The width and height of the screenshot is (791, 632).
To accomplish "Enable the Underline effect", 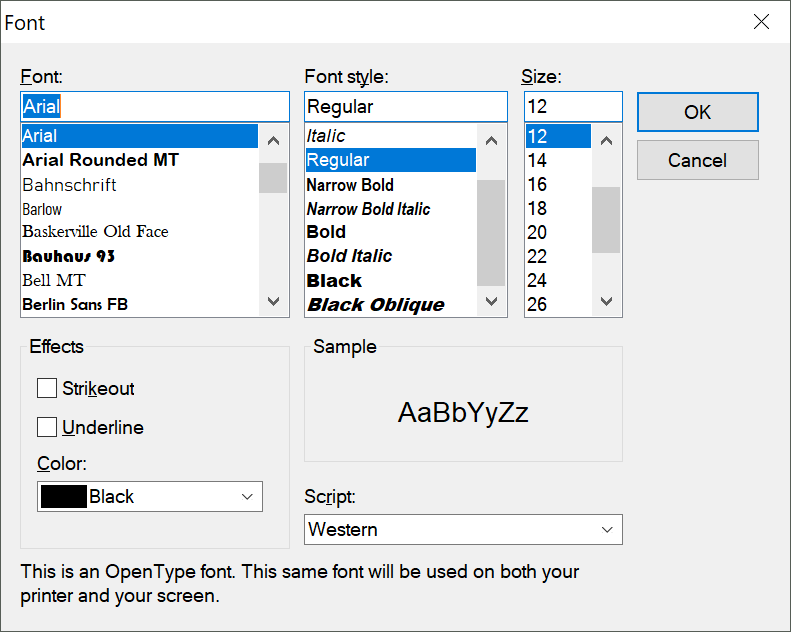I will [47, 428].
